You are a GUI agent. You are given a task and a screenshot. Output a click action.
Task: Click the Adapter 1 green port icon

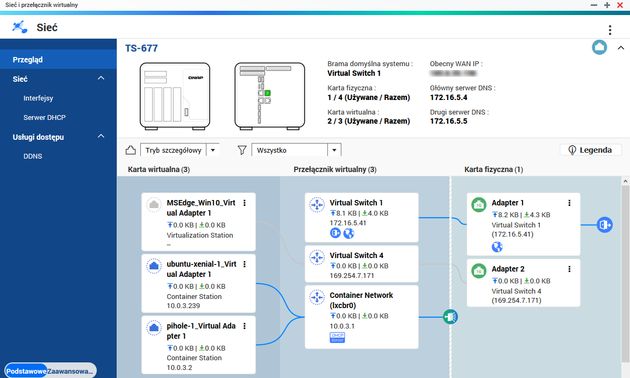click(x=479, y=204)
